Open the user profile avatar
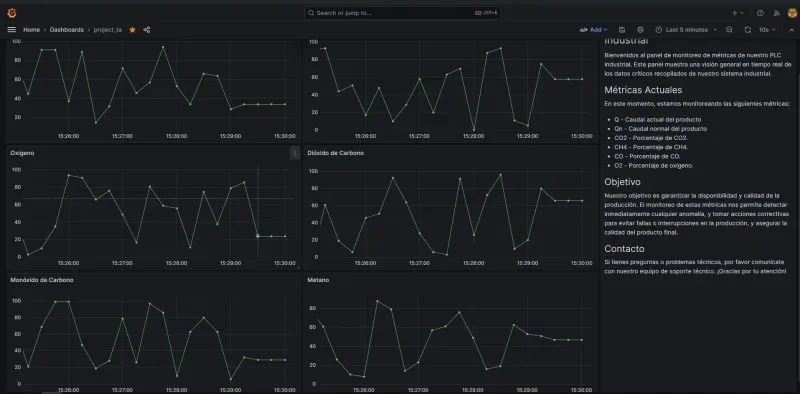 point(792,13)
